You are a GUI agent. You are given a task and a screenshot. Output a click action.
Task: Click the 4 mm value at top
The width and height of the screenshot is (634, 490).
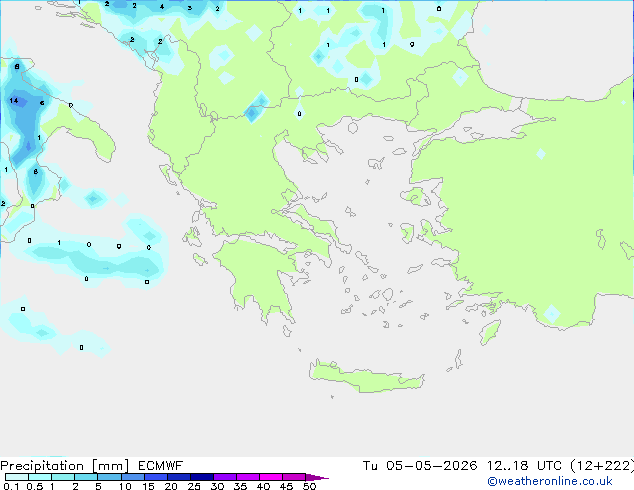pyautogui.click(x=162, y=6)
